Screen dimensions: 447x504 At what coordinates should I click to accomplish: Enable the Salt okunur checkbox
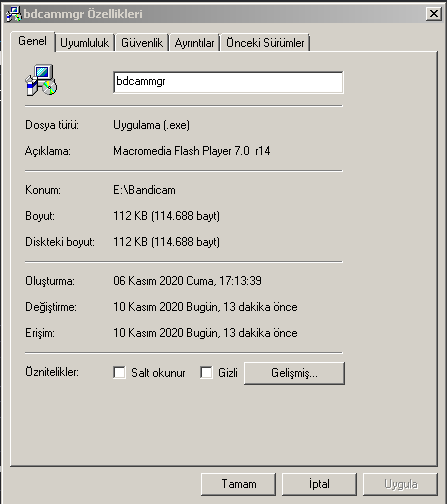coord(119,372)
